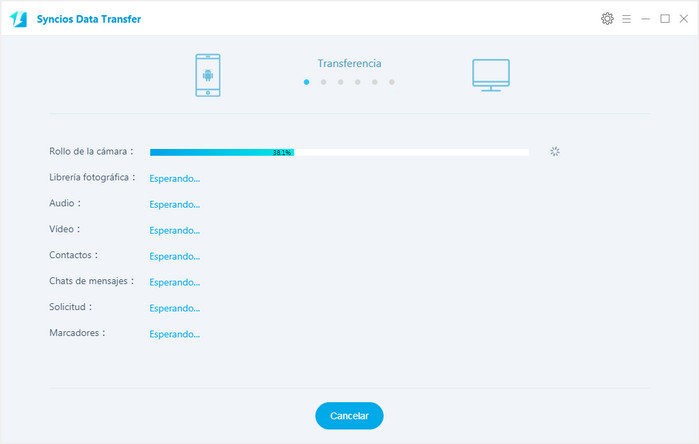
Task: Close the Syncios Data Transfer window
Action: [x=684, y=19]
